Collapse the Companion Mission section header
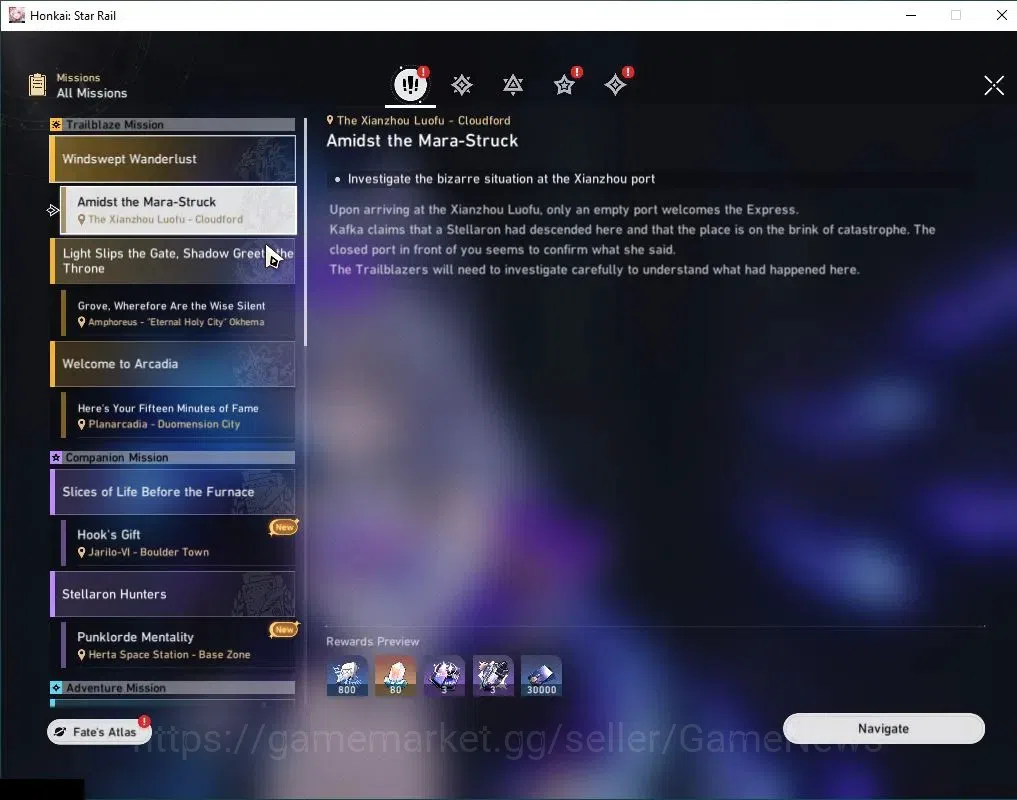Viewport: 1017px width, 800px height. pos(173,457)
